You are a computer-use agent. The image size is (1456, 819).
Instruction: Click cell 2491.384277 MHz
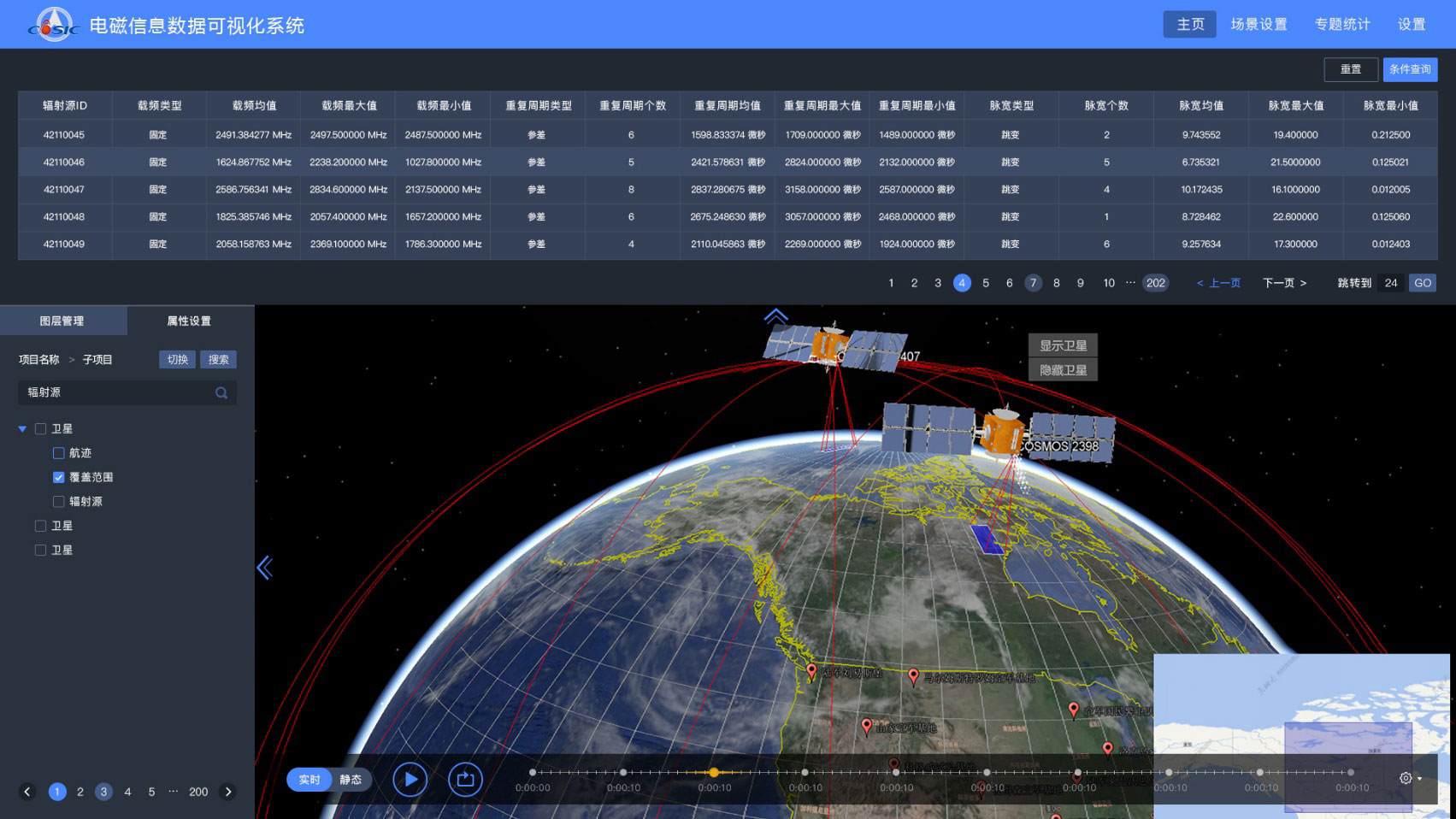point(254,135)
